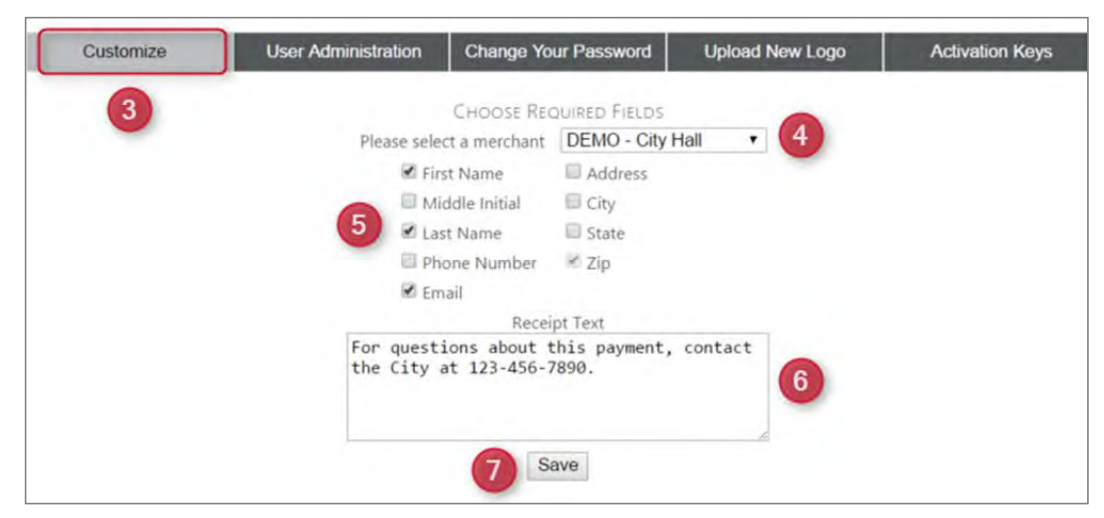This screenshot has width=1104, height=518.
Task: Go to Change Your Password tab
Action: (x=557, y=52)
